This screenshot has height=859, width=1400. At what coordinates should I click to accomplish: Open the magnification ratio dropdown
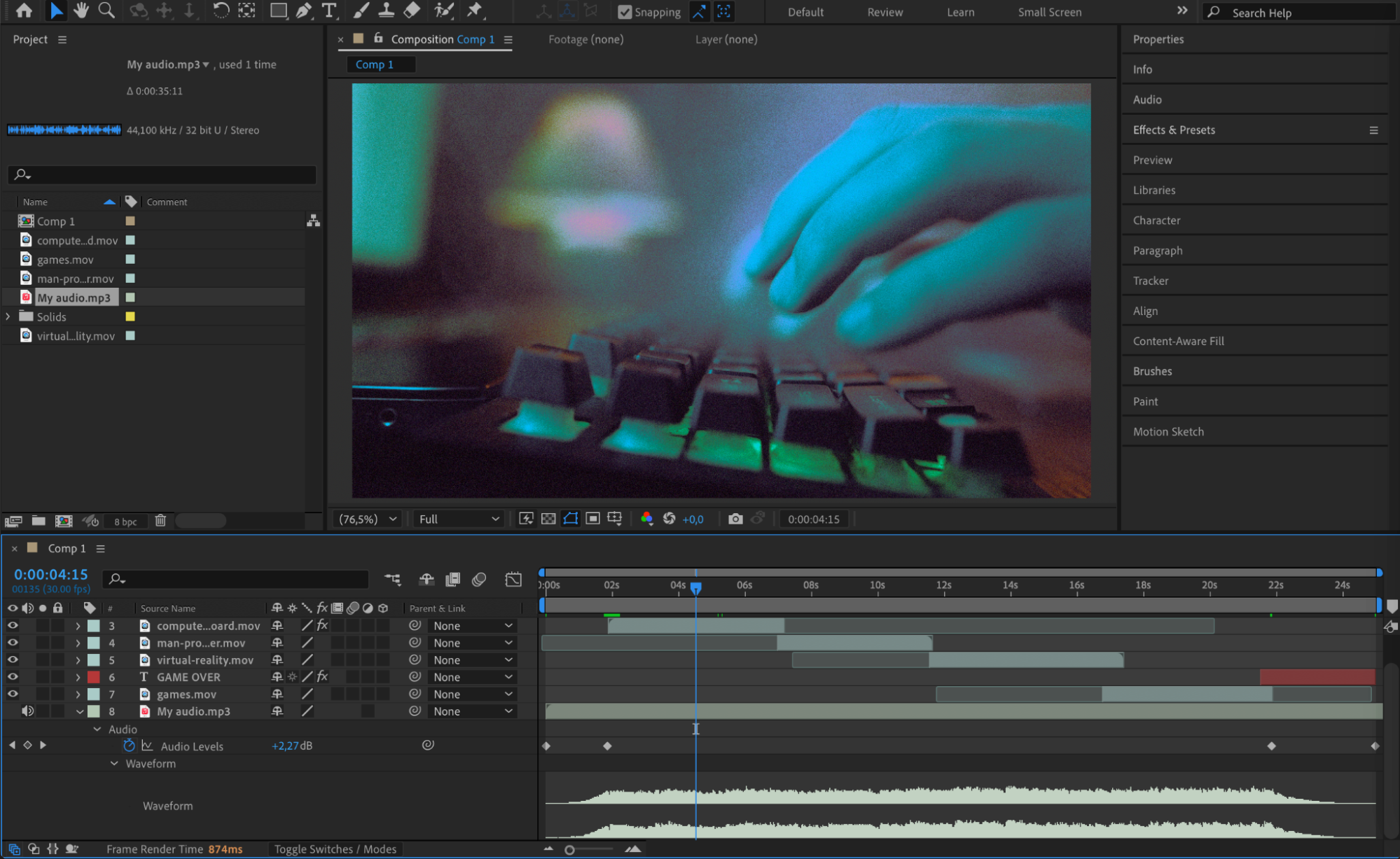coord(368,519)
